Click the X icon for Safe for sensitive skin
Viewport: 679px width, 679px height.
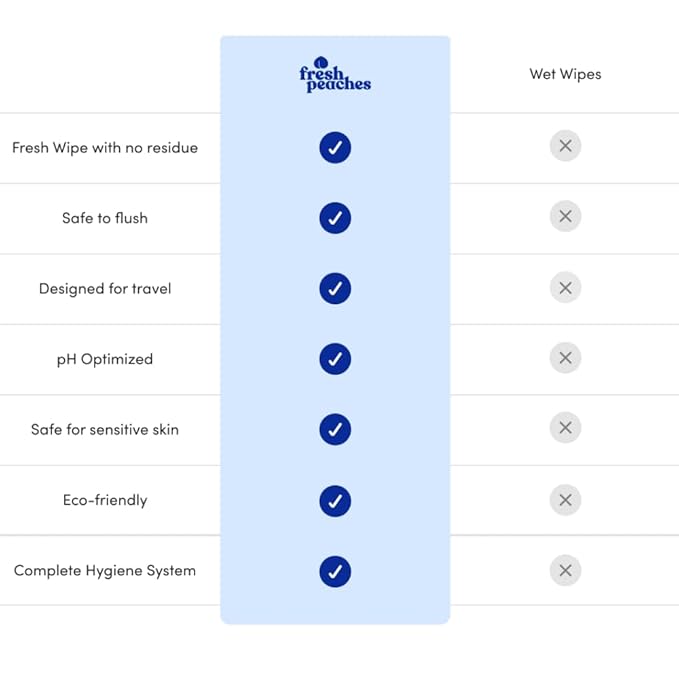[565, 429]
